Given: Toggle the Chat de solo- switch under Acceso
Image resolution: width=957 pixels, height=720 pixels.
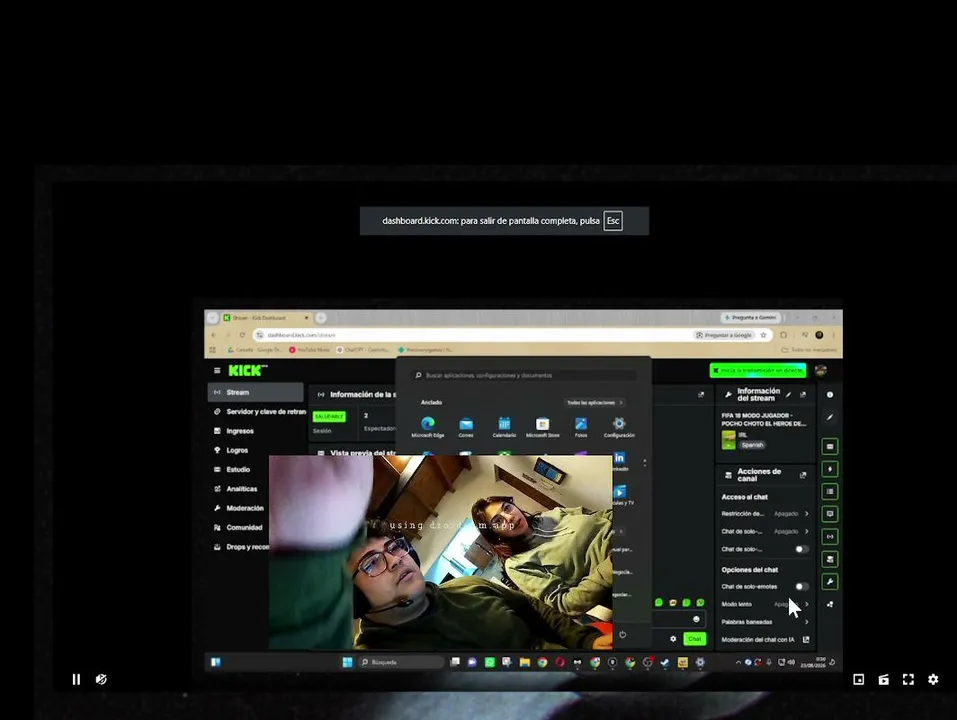Looking at the screenshot, I should click(801, 549).
